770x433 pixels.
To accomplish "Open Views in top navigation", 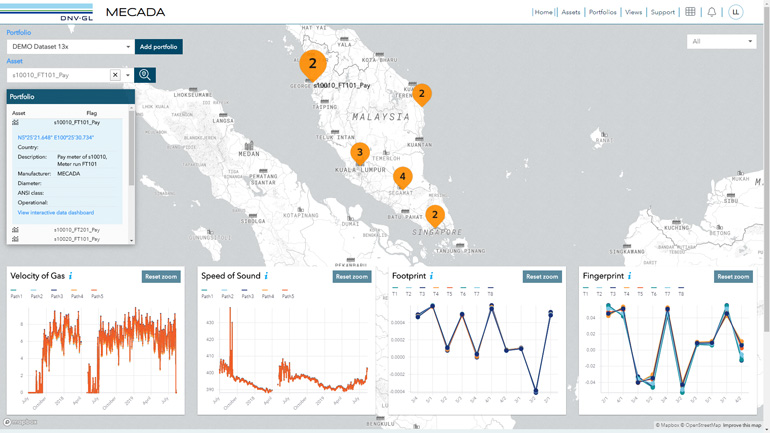I will pyautogui.click(x=633, y=12).
